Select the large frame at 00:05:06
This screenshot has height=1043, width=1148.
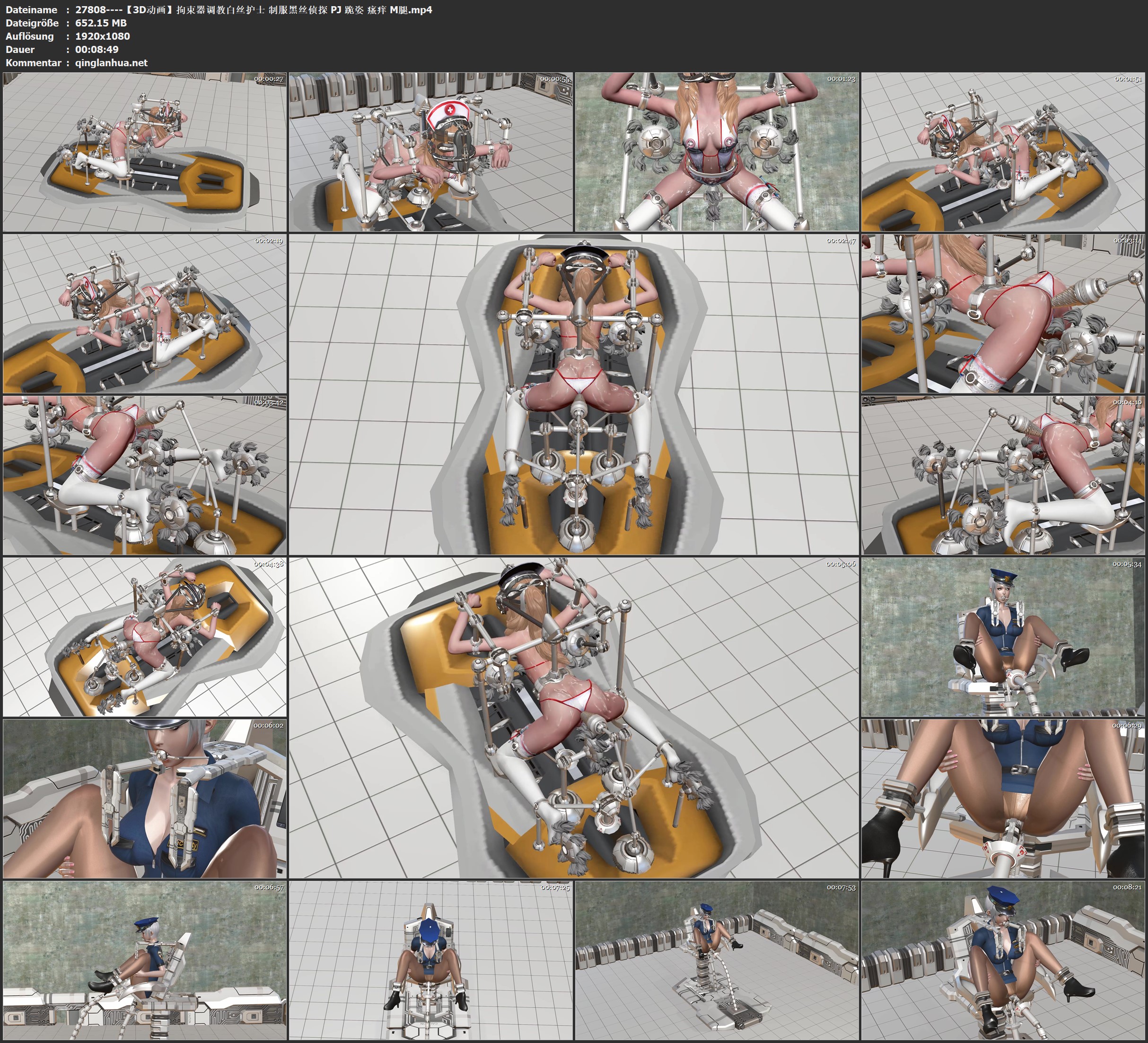coord(573,718)
